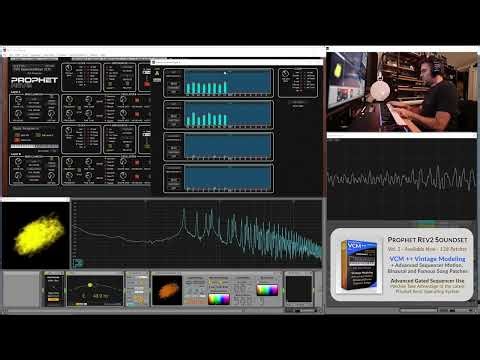Adjust the bottom-right knob in Layer B filter section
480x360 pixels.
[51, 176]
